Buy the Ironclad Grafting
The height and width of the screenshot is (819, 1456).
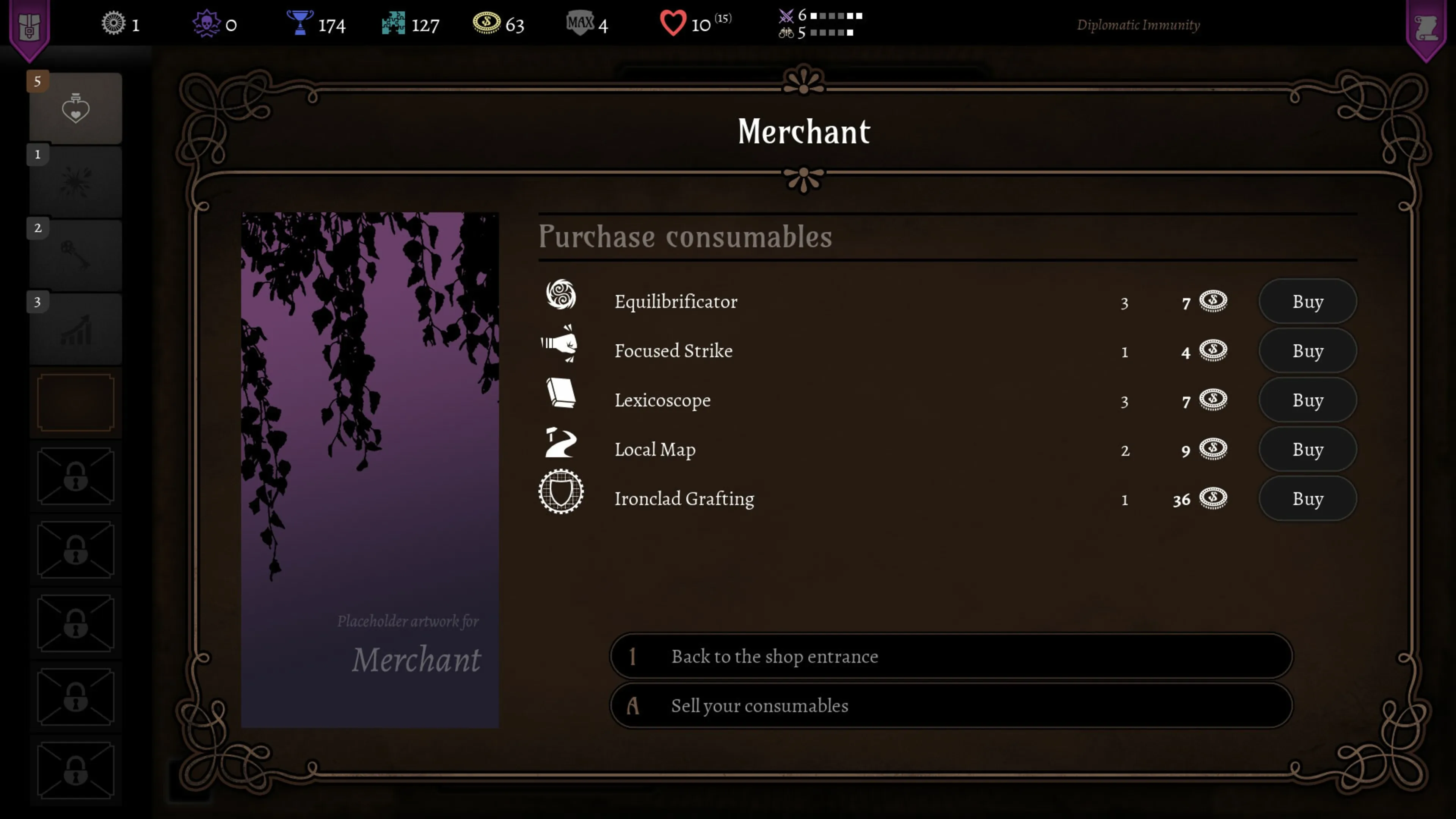click(1307, 498)
